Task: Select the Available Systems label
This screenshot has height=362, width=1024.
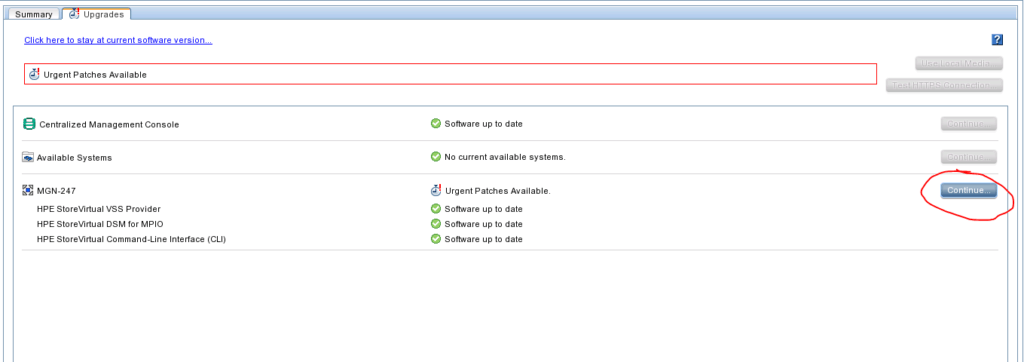Action: point(74,157)
